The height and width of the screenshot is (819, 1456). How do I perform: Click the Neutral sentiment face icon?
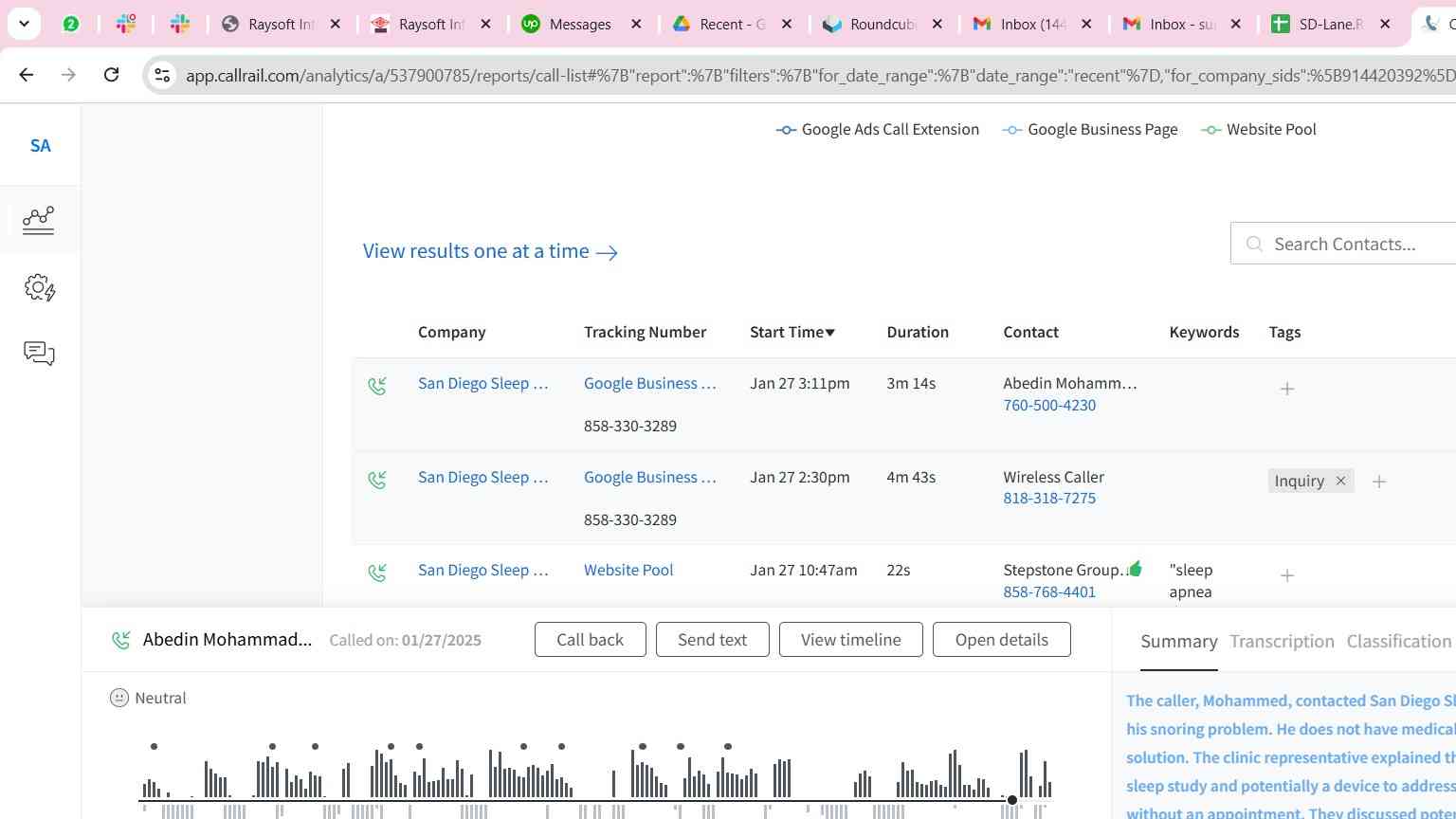pos(118,698)
